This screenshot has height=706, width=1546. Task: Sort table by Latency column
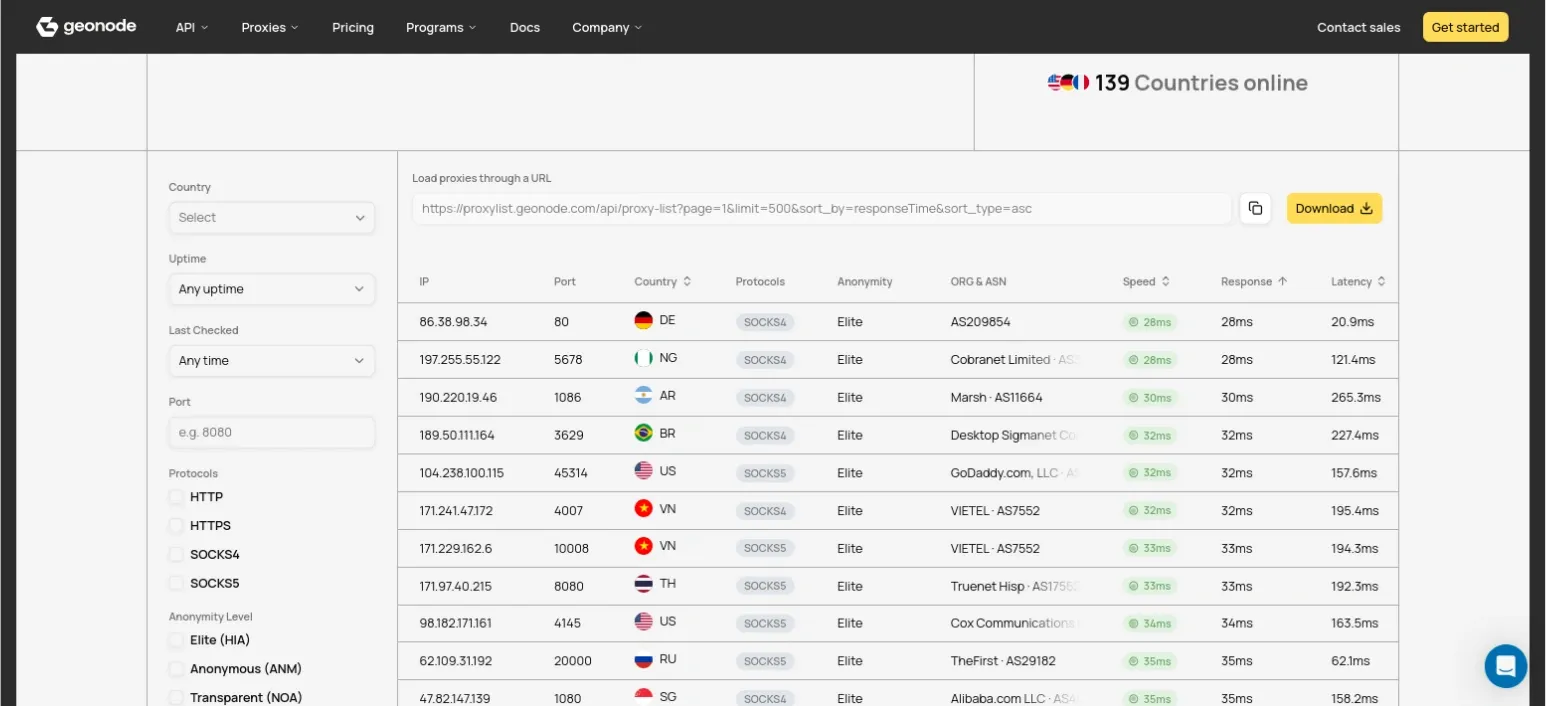pyautogui.click(x=1358, y=282)
